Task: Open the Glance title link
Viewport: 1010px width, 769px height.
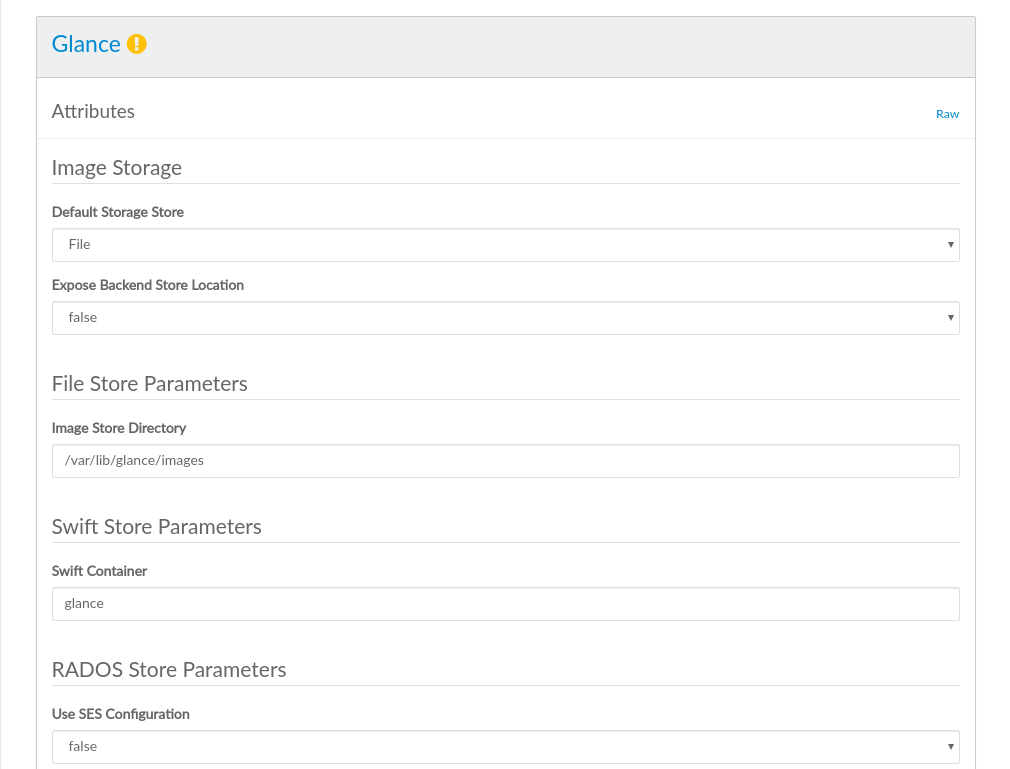Action: click(x=86, y=44)
